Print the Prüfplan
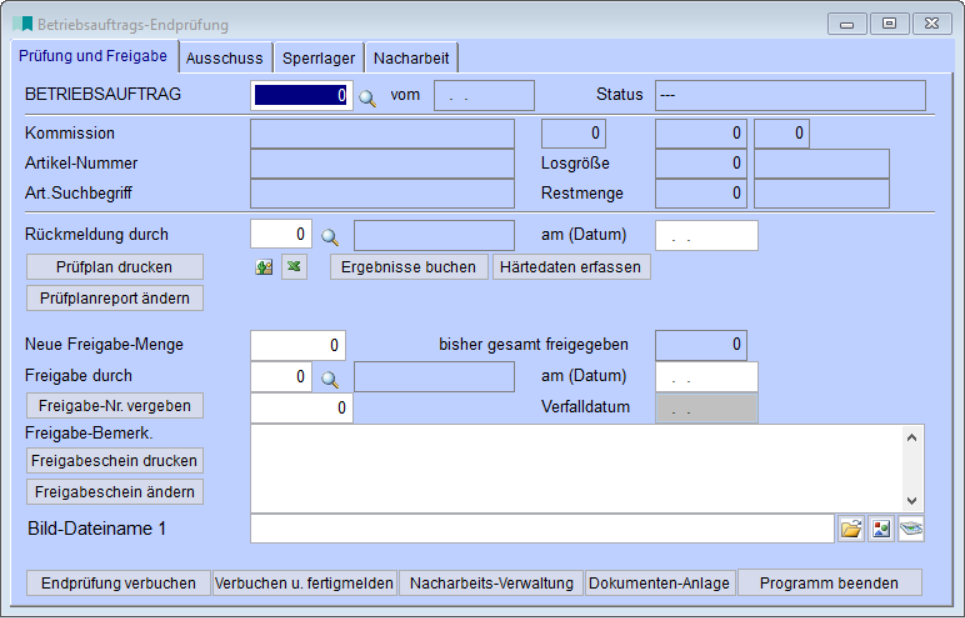The image size is (965, 618). 113,267
